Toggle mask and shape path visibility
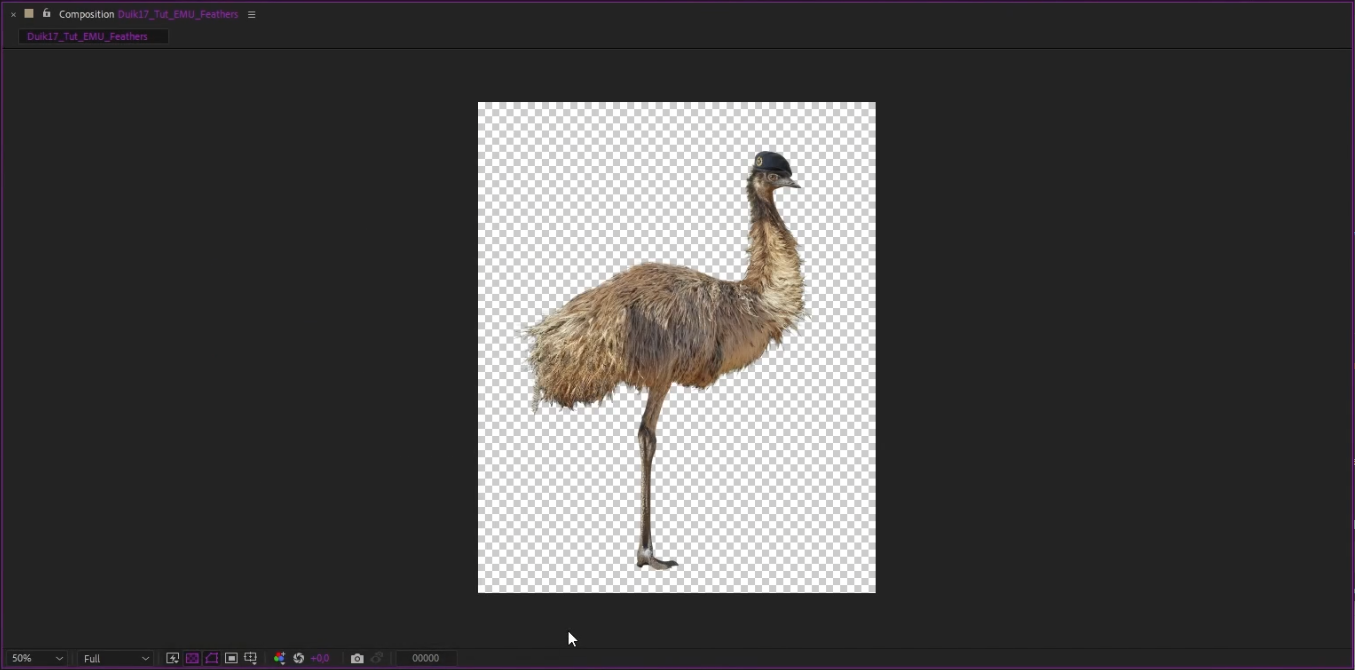Viewport: 1355px width, 670px height. 212,658
